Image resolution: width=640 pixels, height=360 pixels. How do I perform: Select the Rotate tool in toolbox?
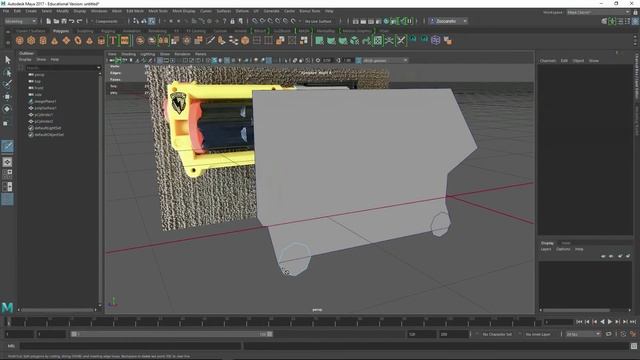coord(7,109)
